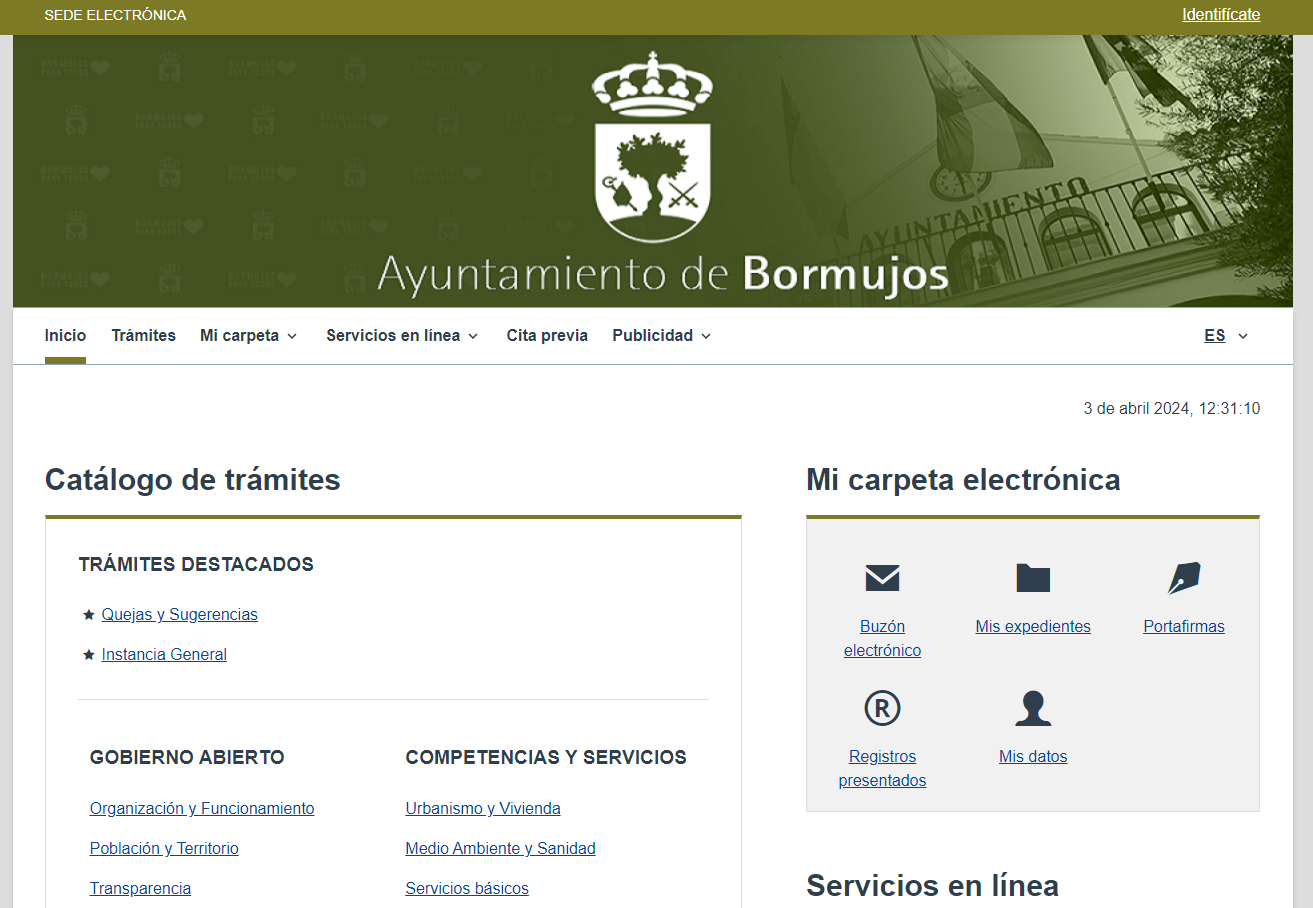Click the Inicio tab with active underline
This screenshot has width=1313, height=908.
click(65, 335)
